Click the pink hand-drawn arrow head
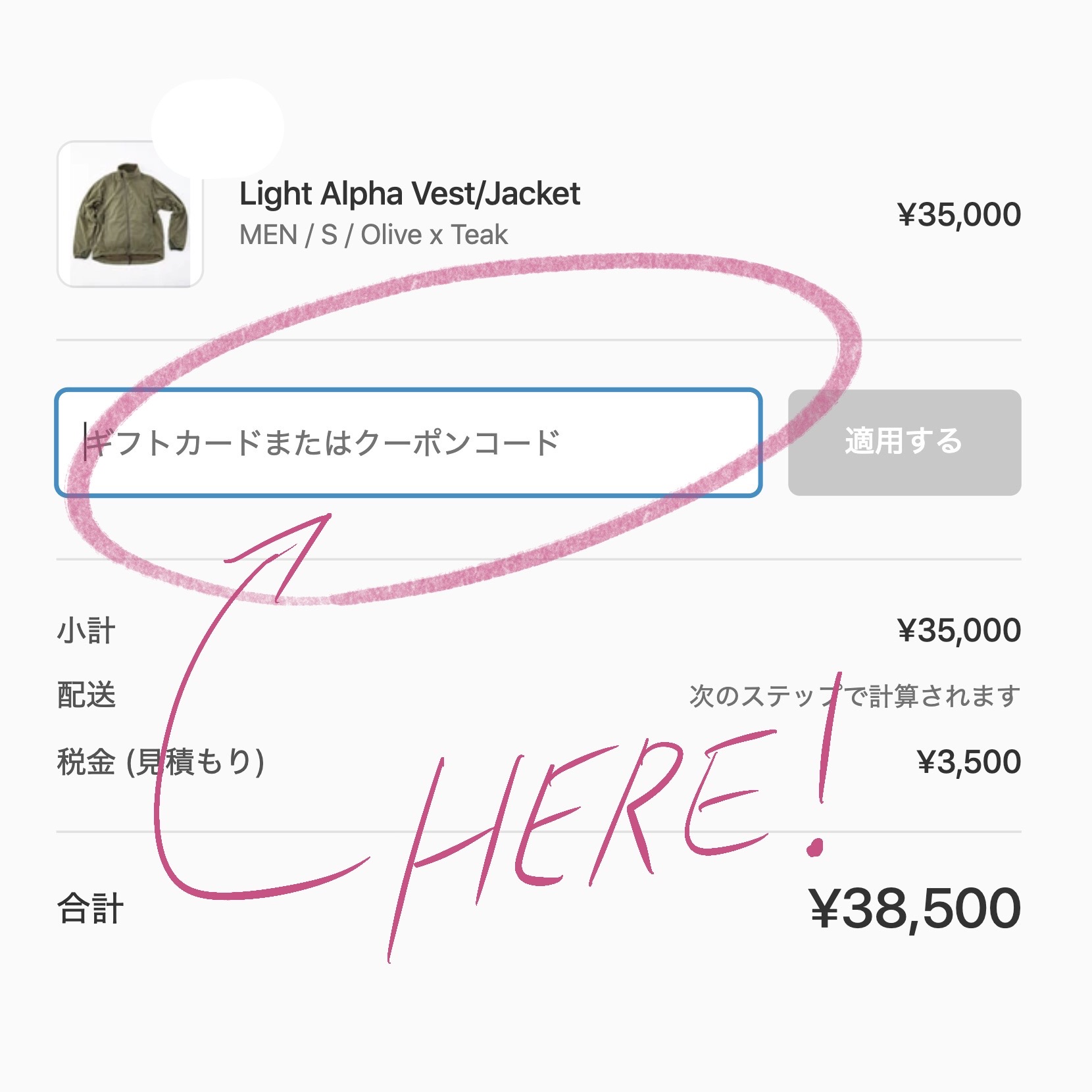The image size is (1092, 1092). 289,551
